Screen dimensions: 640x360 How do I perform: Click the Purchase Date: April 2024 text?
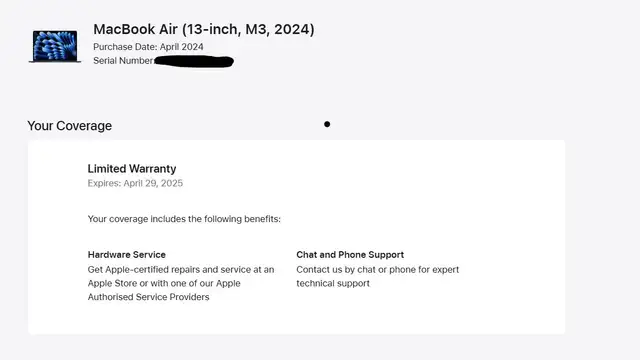pos(148,47)
